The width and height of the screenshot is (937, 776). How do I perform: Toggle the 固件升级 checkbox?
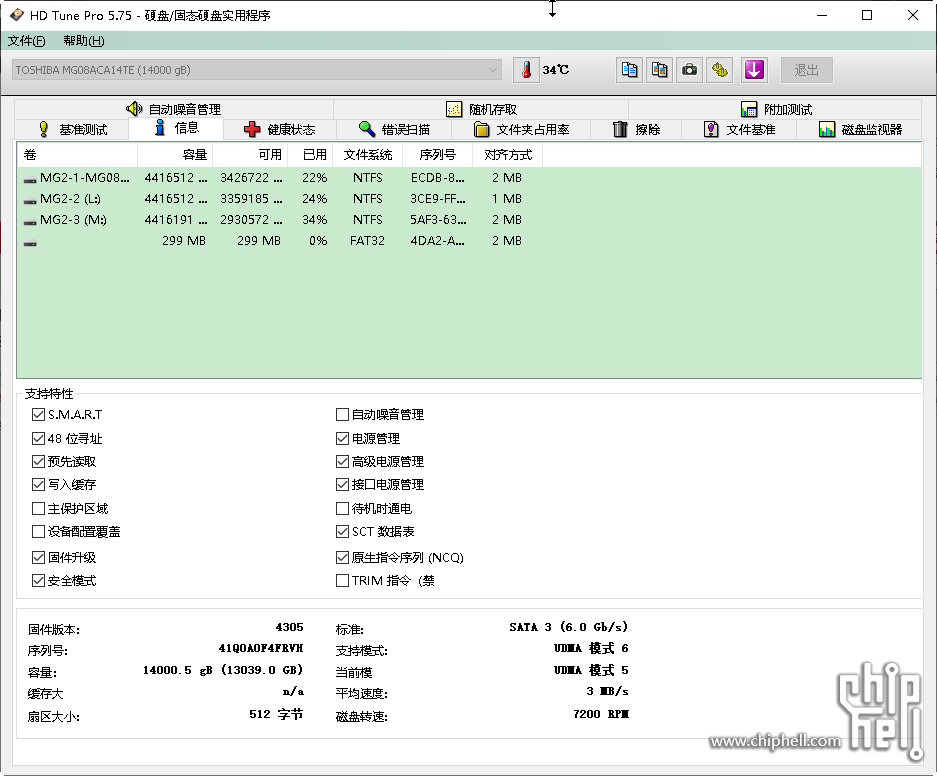tap(38, 557)
